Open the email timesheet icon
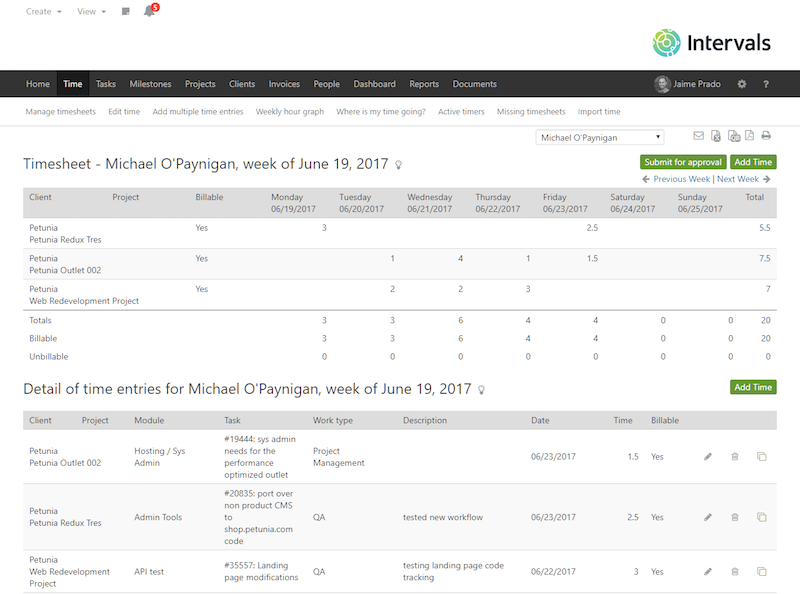Viewport: 800px width, 594px height. click(698, 136)
